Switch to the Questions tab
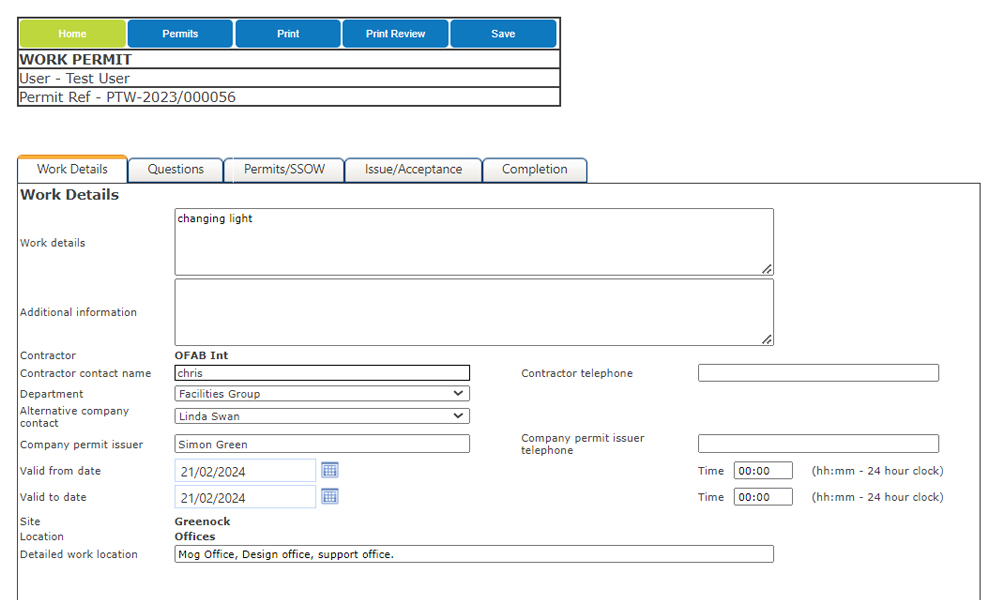Image resolution: width=1000 pixels, height=600 pixels. click(x=175, y=169)
